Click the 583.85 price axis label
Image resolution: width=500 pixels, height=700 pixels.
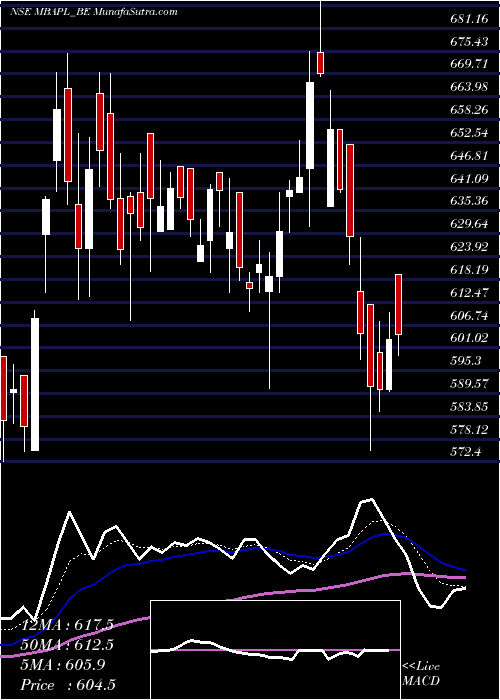tap(470, 406)
